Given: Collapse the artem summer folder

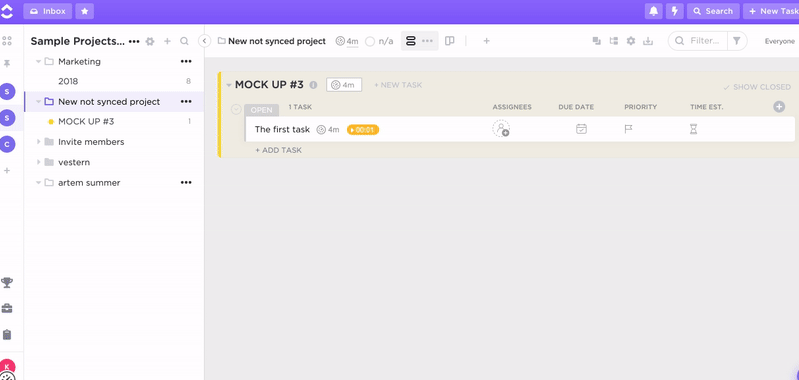Looking at the screenshot, I should 38,182.
